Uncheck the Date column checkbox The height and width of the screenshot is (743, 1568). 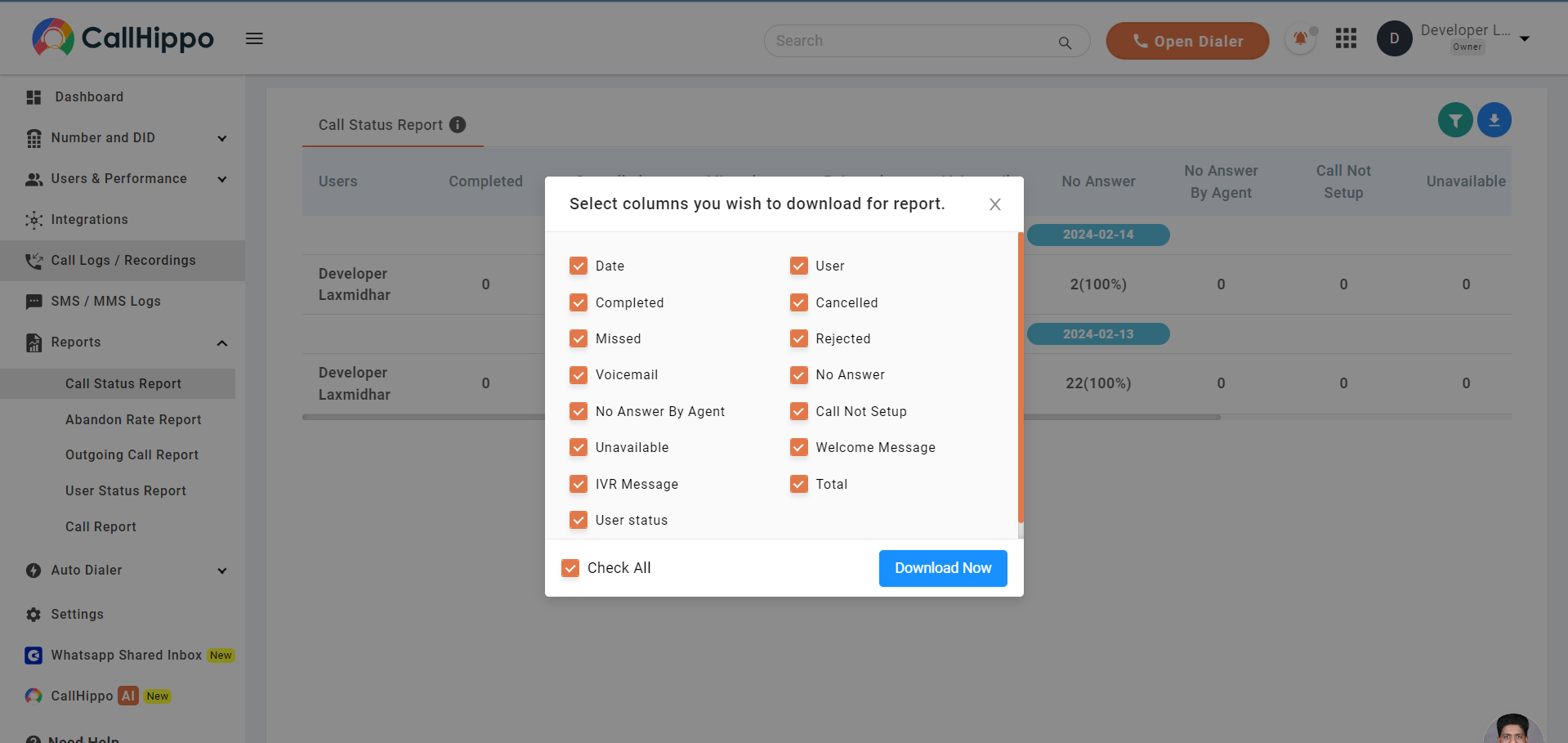pyautogui.click(x=579, y=266)
